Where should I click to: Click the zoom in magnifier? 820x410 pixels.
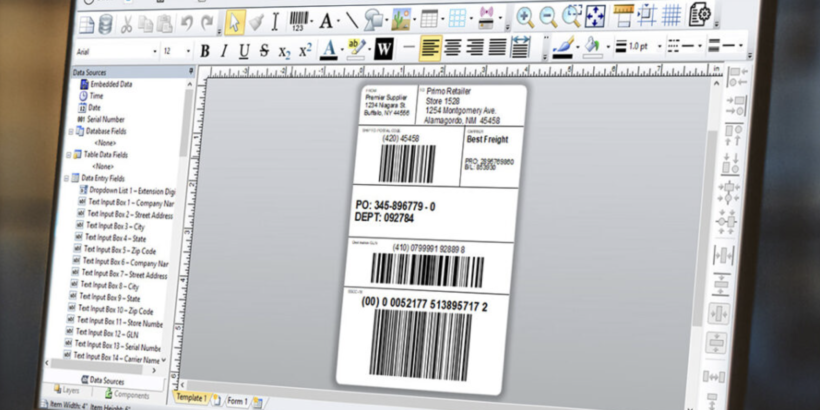point(525,18)
